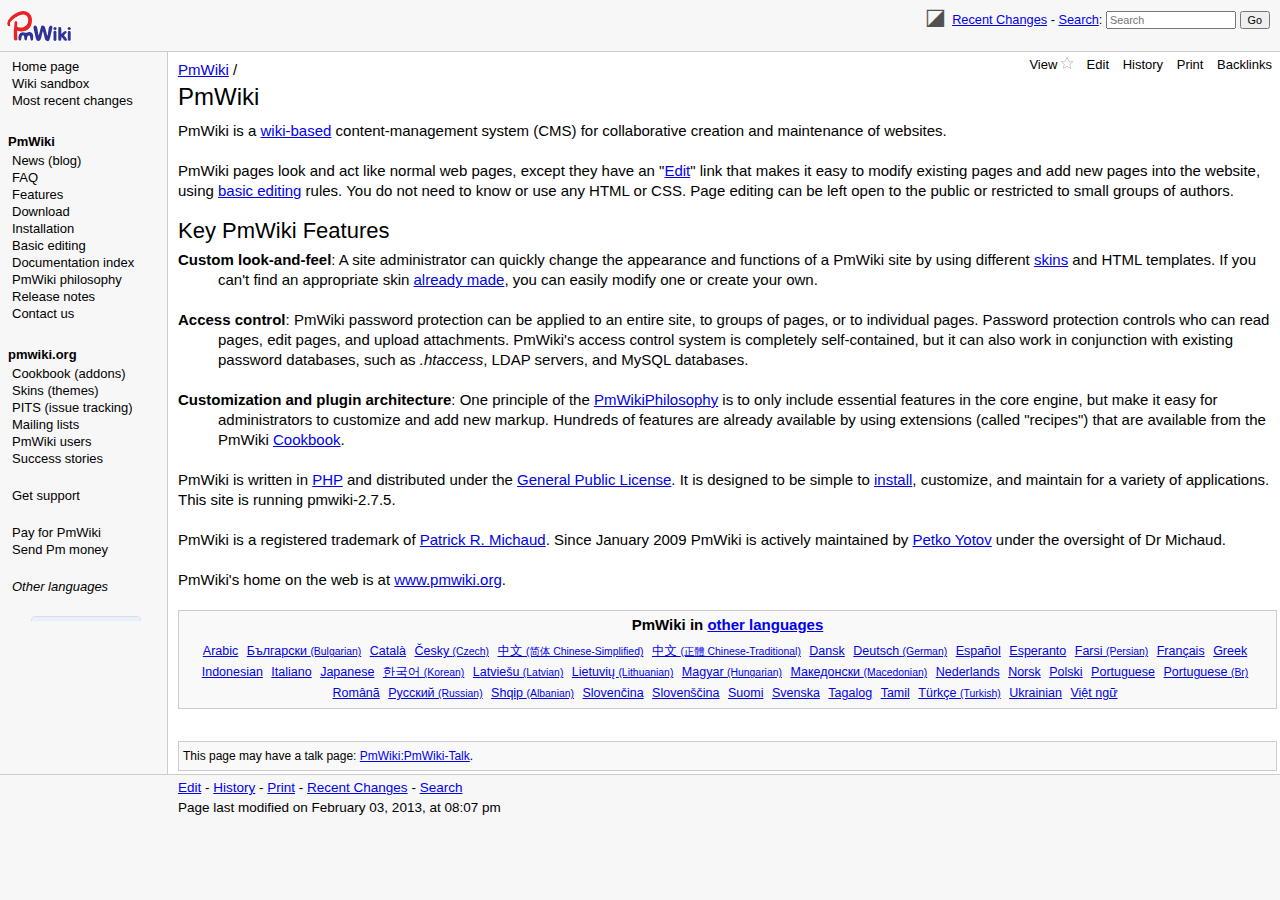Switch to the Français language page
Screen dimensions: 1280x900
1181,651
